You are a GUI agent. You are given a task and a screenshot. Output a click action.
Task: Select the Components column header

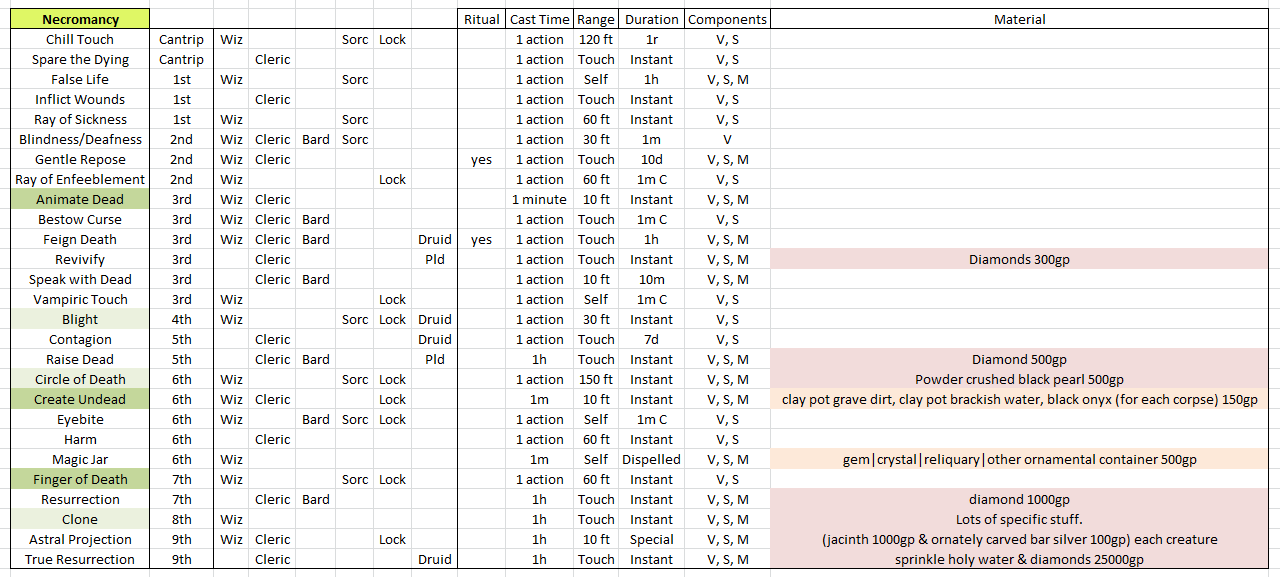pos(728,19)
